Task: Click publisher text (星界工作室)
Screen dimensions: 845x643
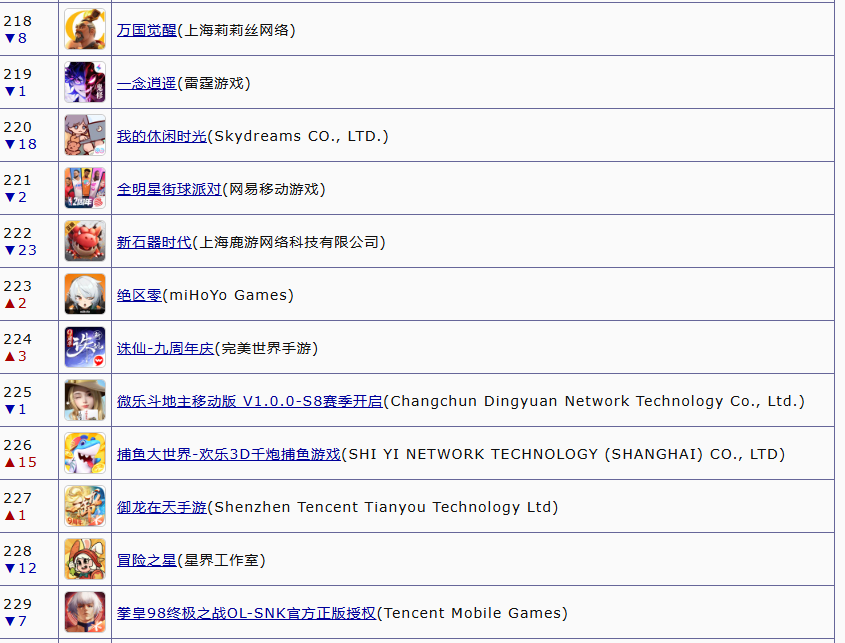Action: click(x=221, y=560)
